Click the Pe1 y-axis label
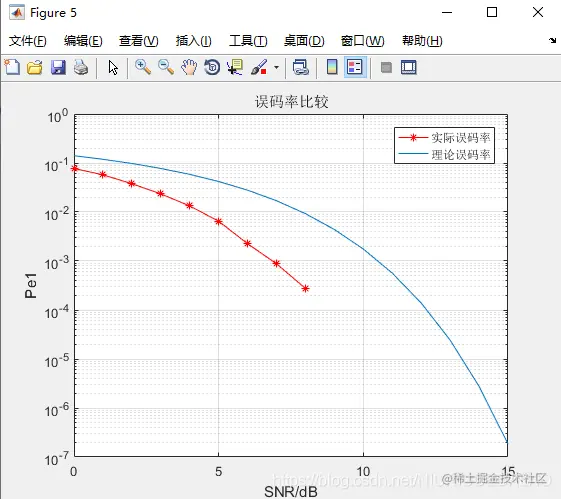 [31, 285]
